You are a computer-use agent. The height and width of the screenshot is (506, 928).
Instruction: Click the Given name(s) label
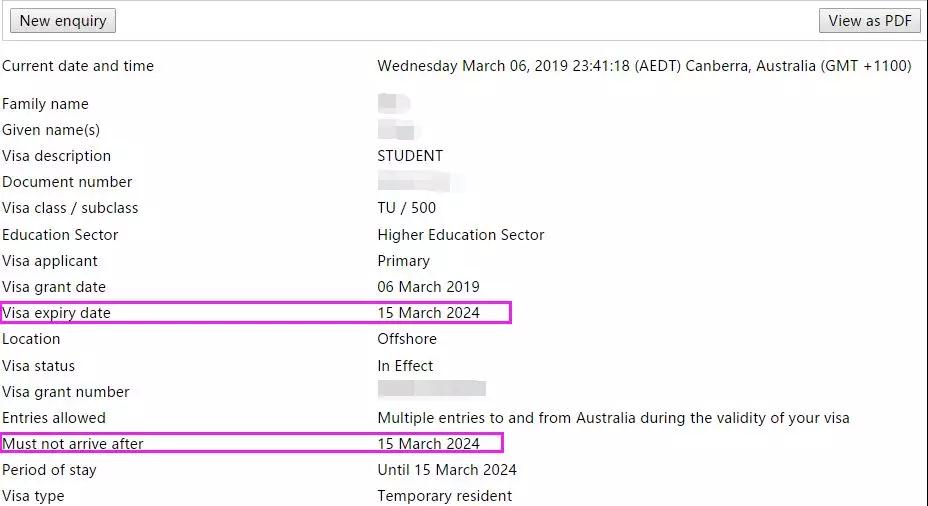51,130
